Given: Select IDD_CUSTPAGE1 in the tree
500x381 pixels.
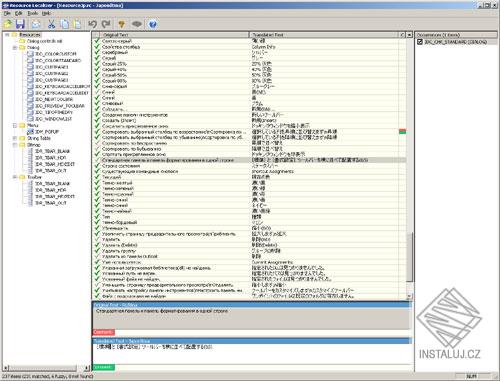Looking at the screenshot, I should pyautogui.click(x=52, y=67).
